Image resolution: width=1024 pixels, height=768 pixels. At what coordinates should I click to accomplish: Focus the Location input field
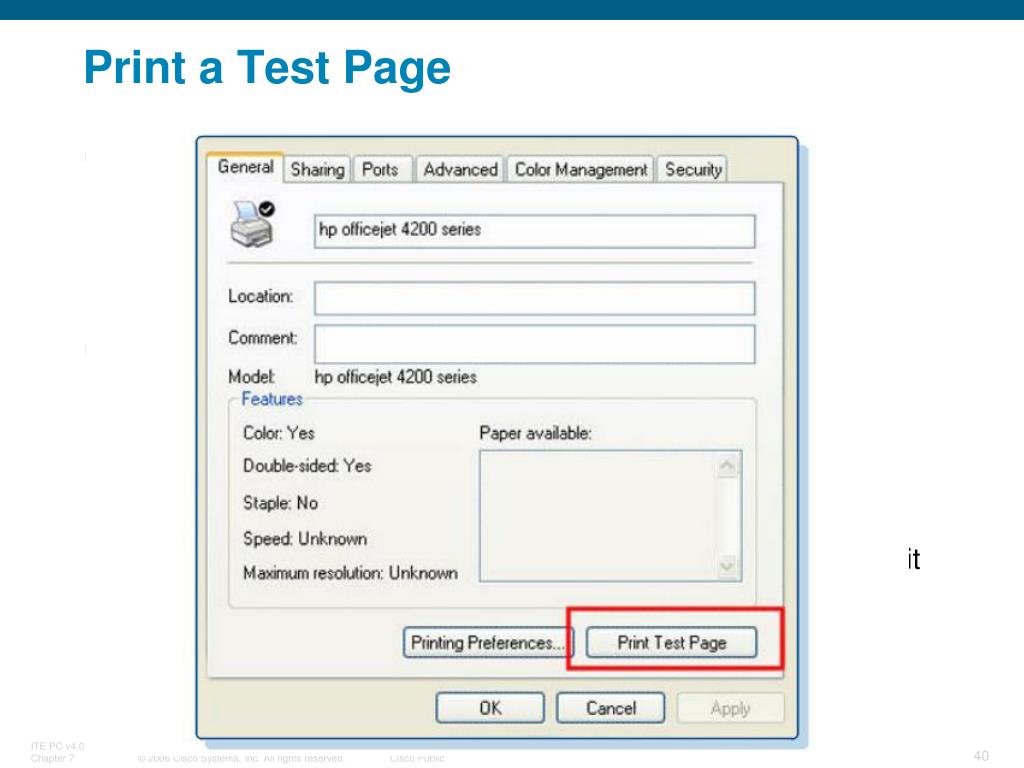pos(535,298)
